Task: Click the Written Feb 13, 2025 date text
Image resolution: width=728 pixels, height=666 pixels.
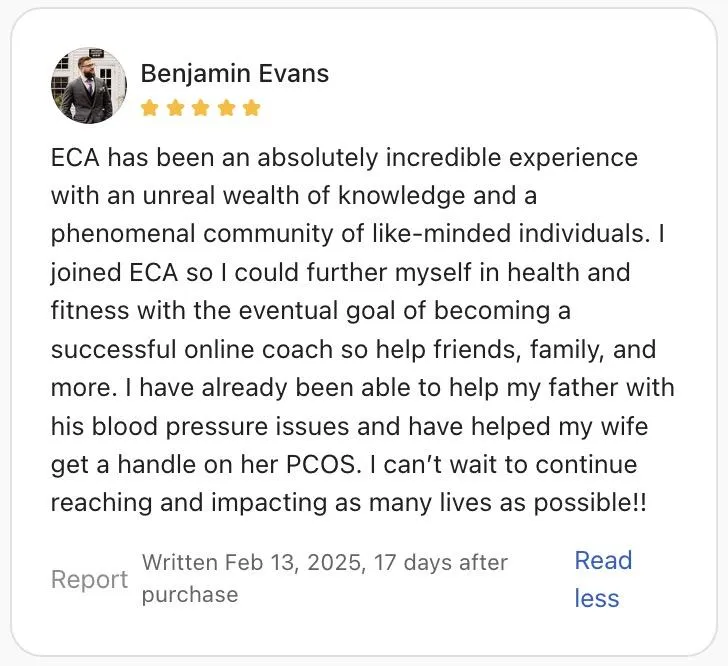Action: coord(325,562)
